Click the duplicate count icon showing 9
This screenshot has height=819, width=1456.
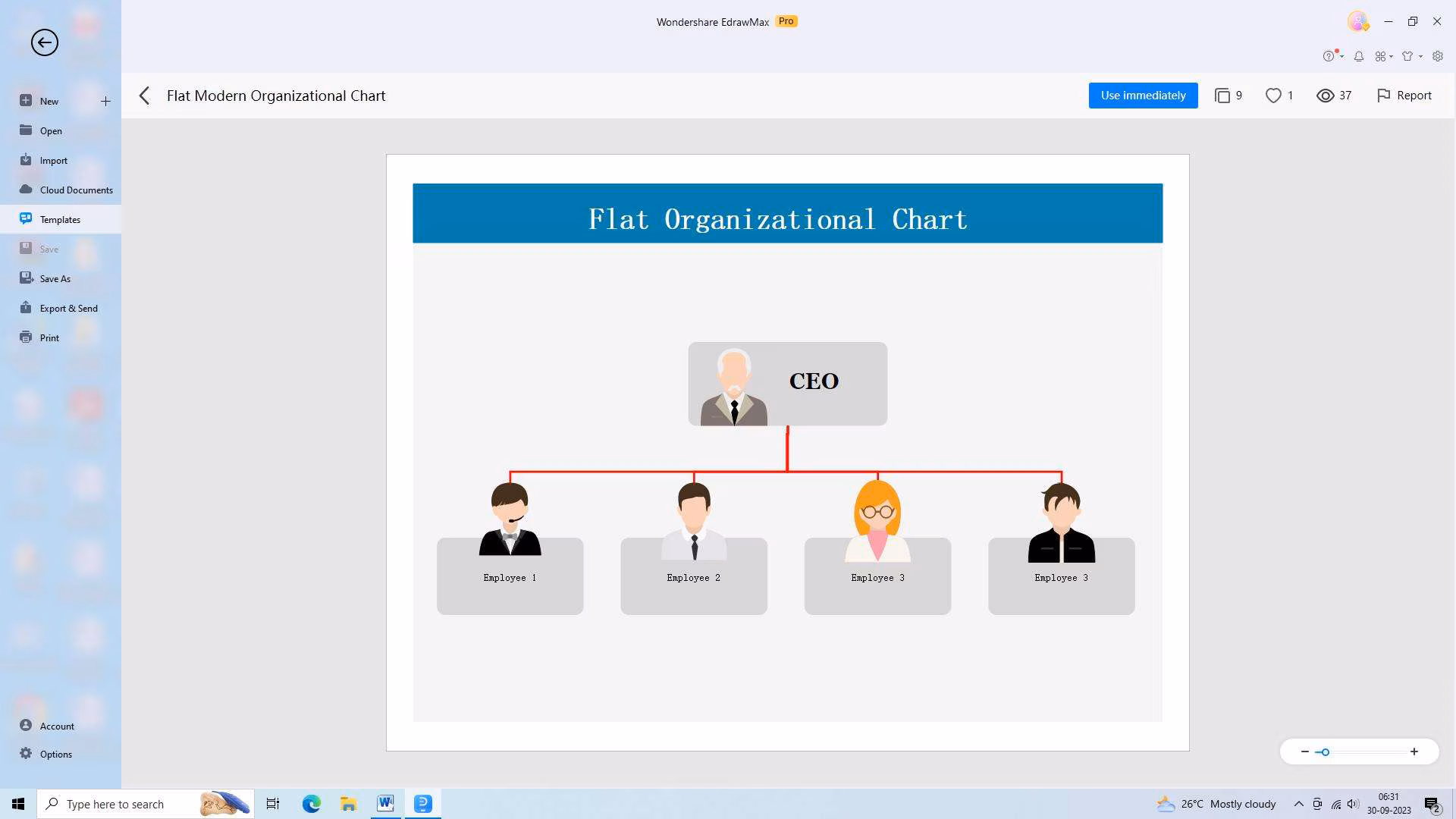coord(1222,96)
